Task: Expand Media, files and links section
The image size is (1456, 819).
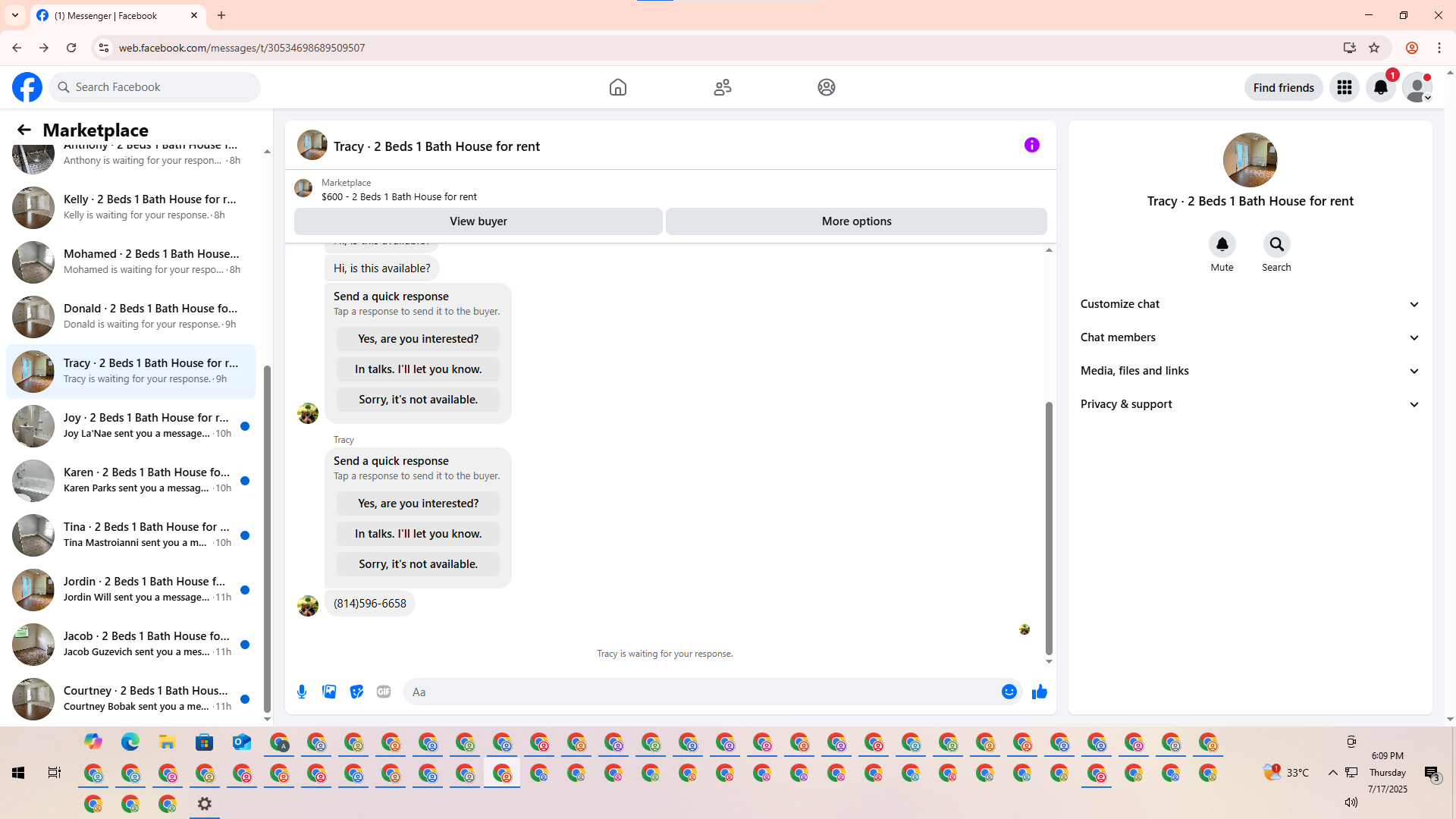Action: pos(1250,371)
